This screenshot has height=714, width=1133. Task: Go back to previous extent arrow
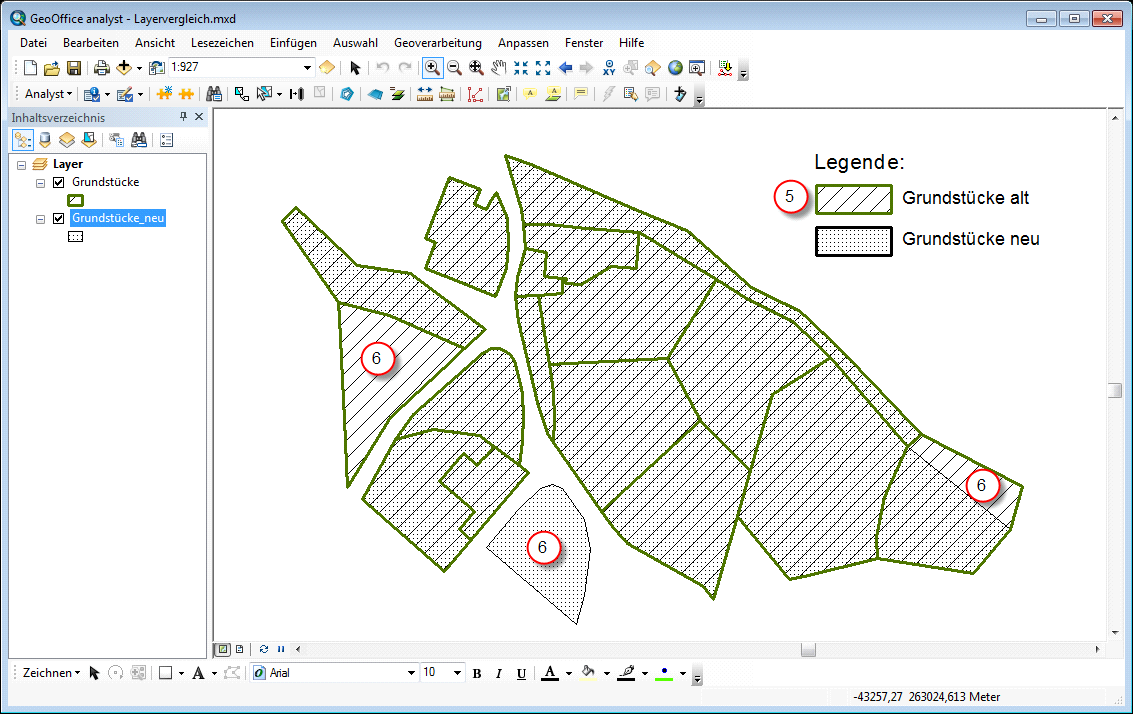pos(565,68)
